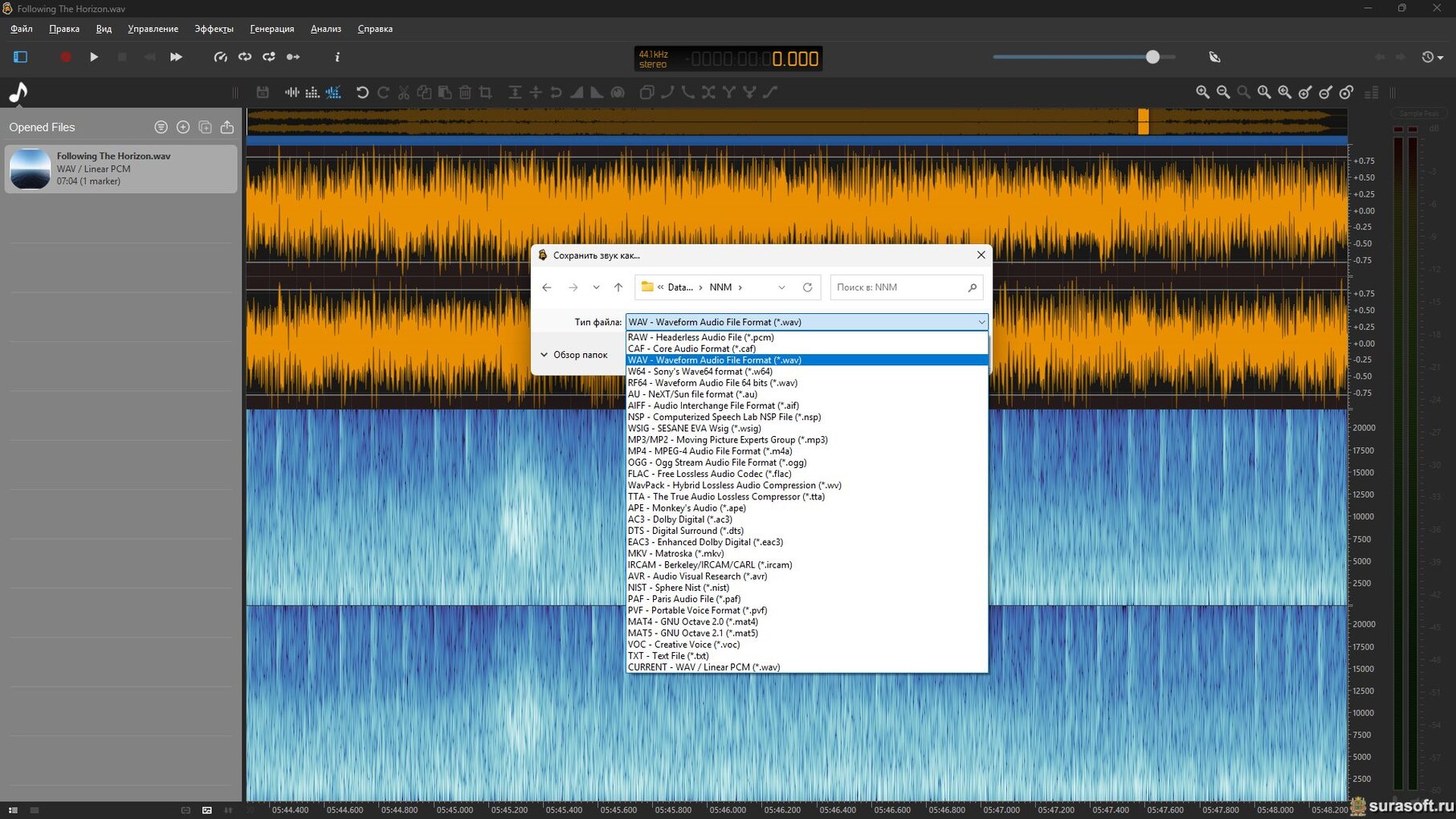Click the volume slider knob

(1152, 57)
